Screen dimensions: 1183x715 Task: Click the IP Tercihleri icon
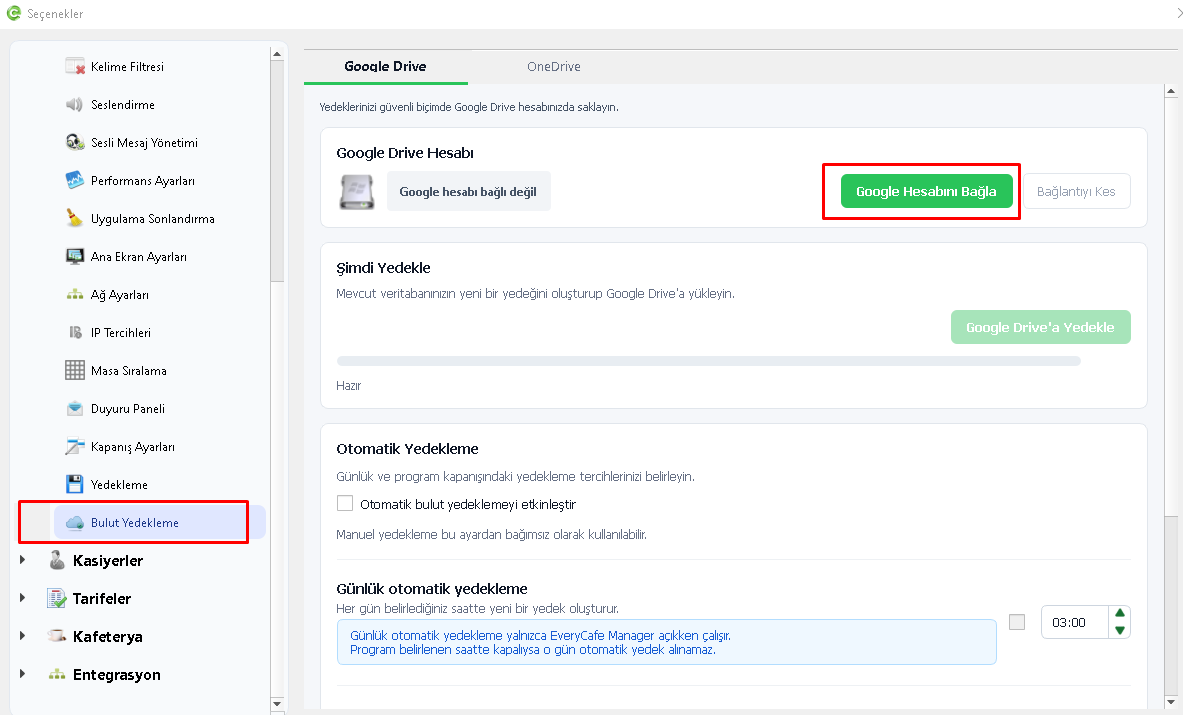(x=75, y=332)
